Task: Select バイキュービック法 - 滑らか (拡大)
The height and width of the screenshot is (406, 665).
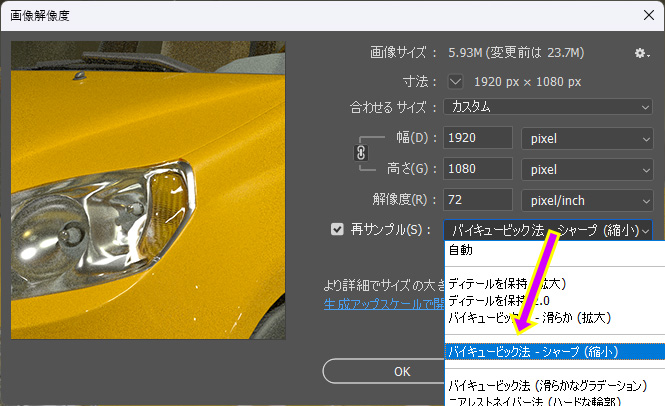Action: (530, 317)
